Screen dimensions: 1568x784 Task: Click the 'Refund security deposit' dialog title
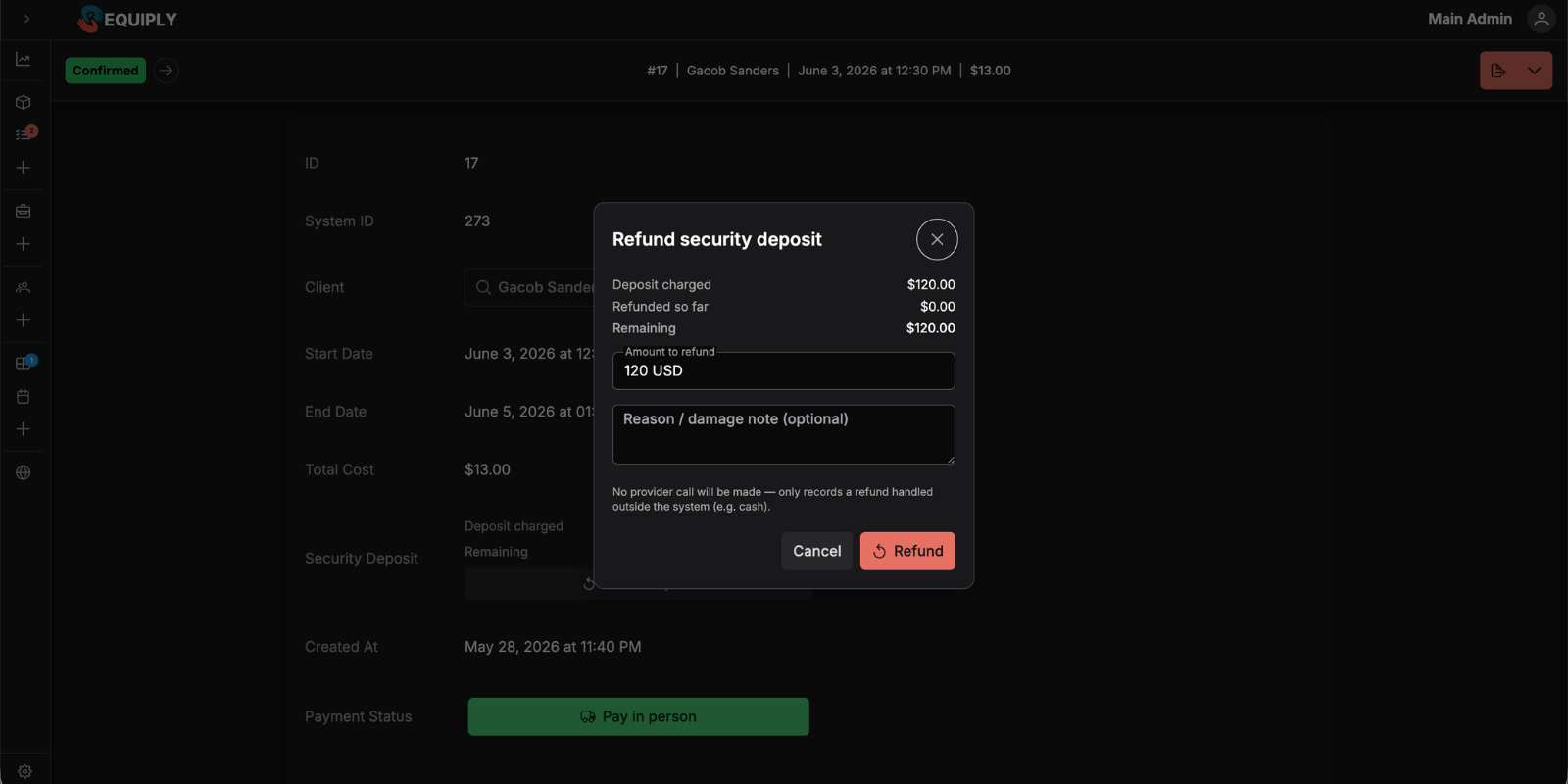[x=717, y=239]
